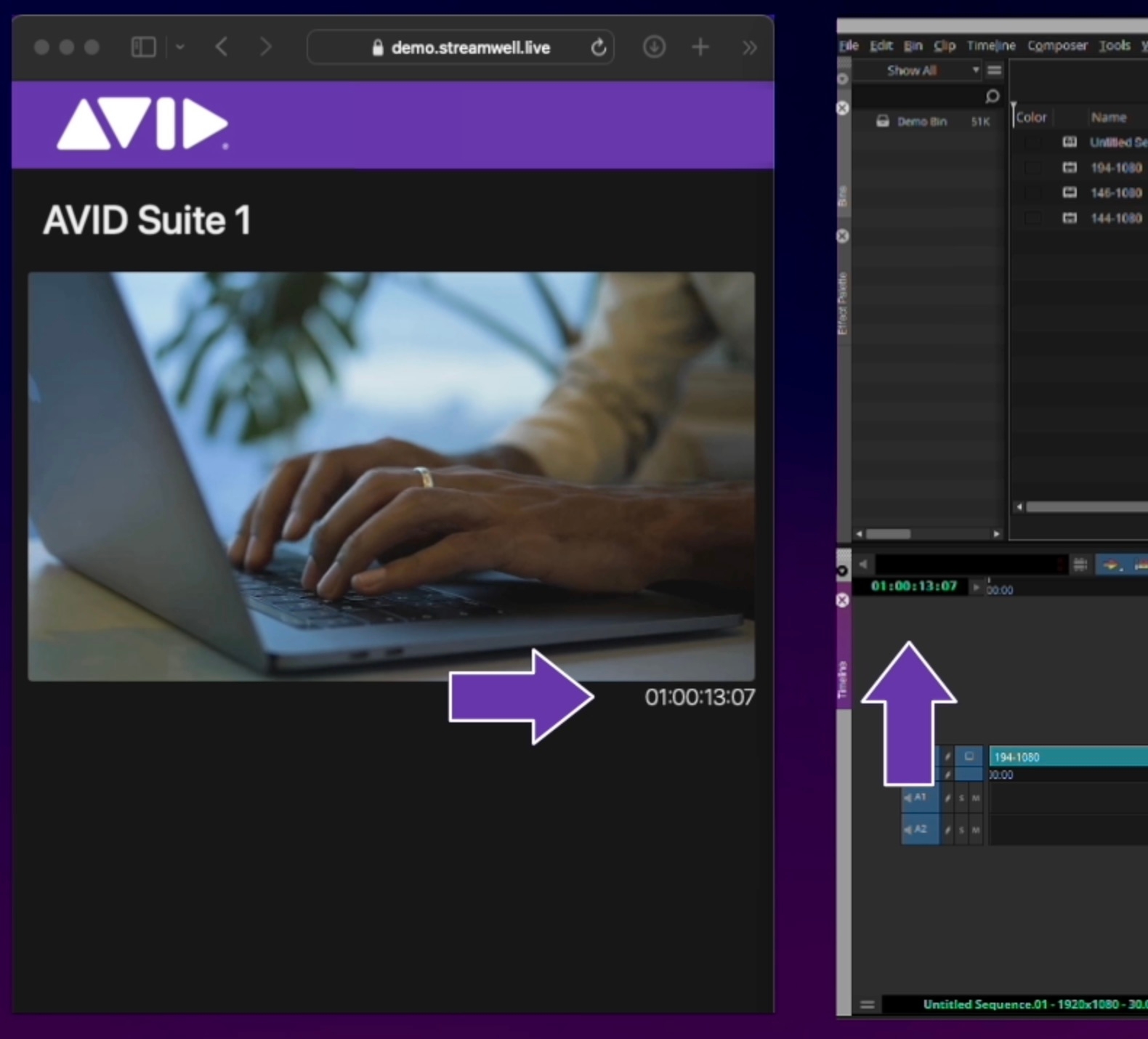The image size is (1148, 1039).
Task: Expand the Show All dropdown
Action: coord(975,70)
